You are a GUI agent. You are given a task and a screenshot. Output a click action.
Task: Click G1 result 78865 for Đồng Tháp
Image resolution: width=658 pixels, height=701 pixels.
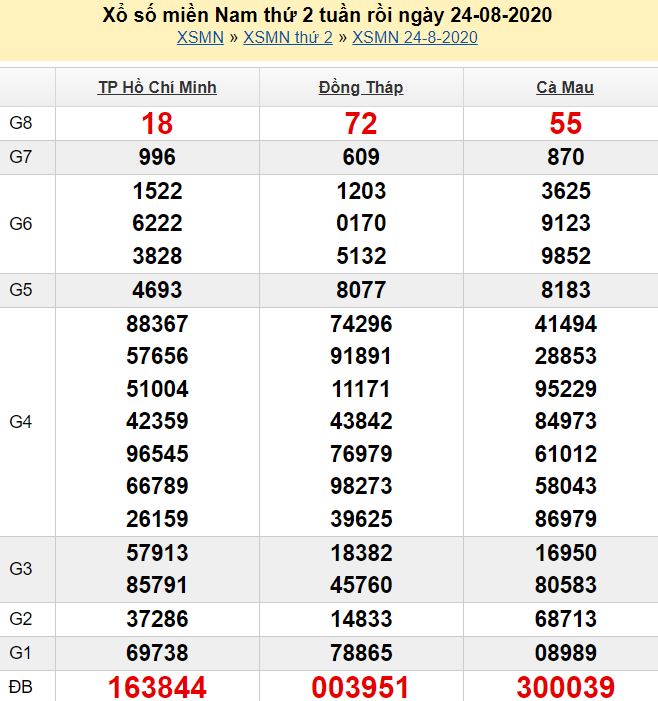pos(360,652)
